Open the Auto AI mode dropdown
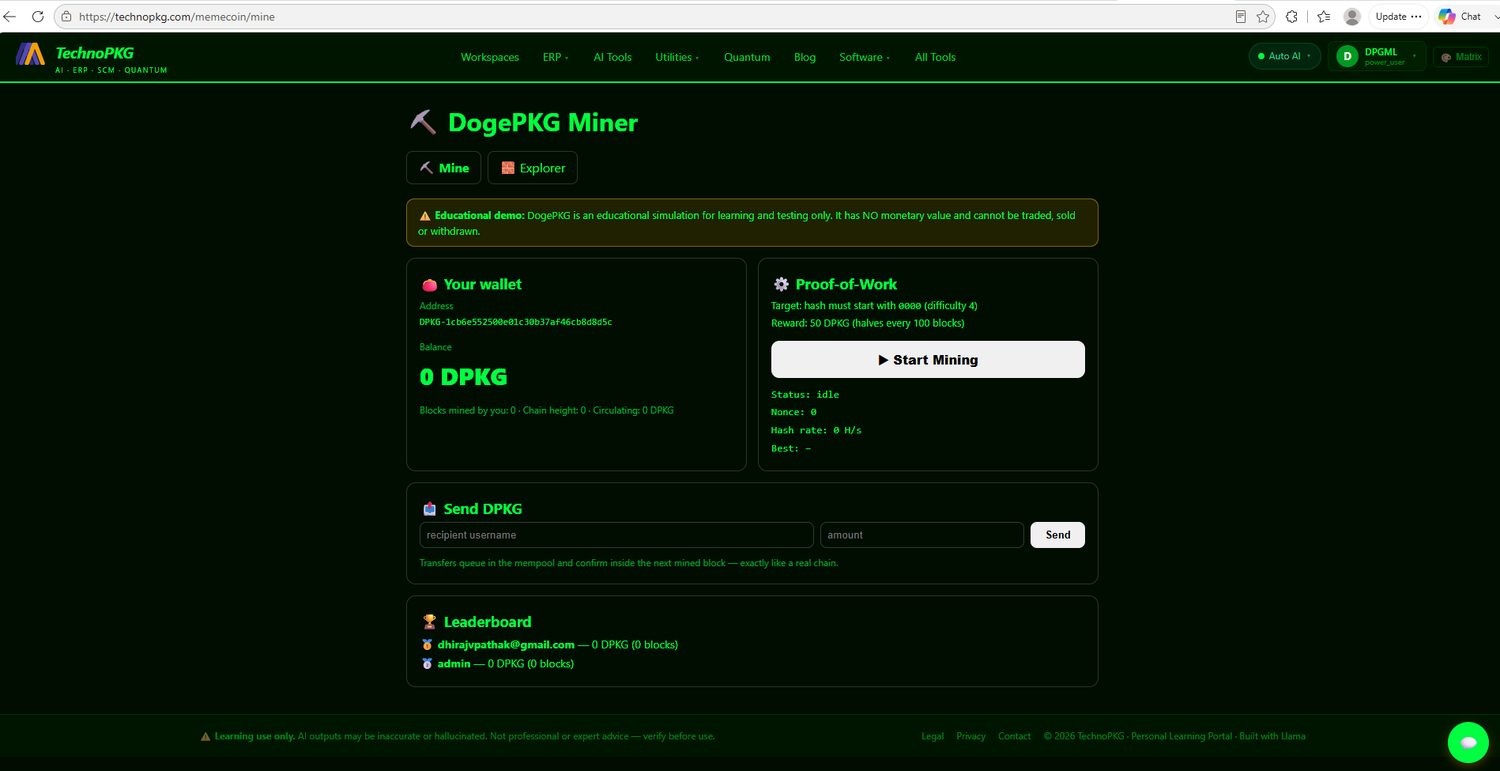 click(1285, 57)
